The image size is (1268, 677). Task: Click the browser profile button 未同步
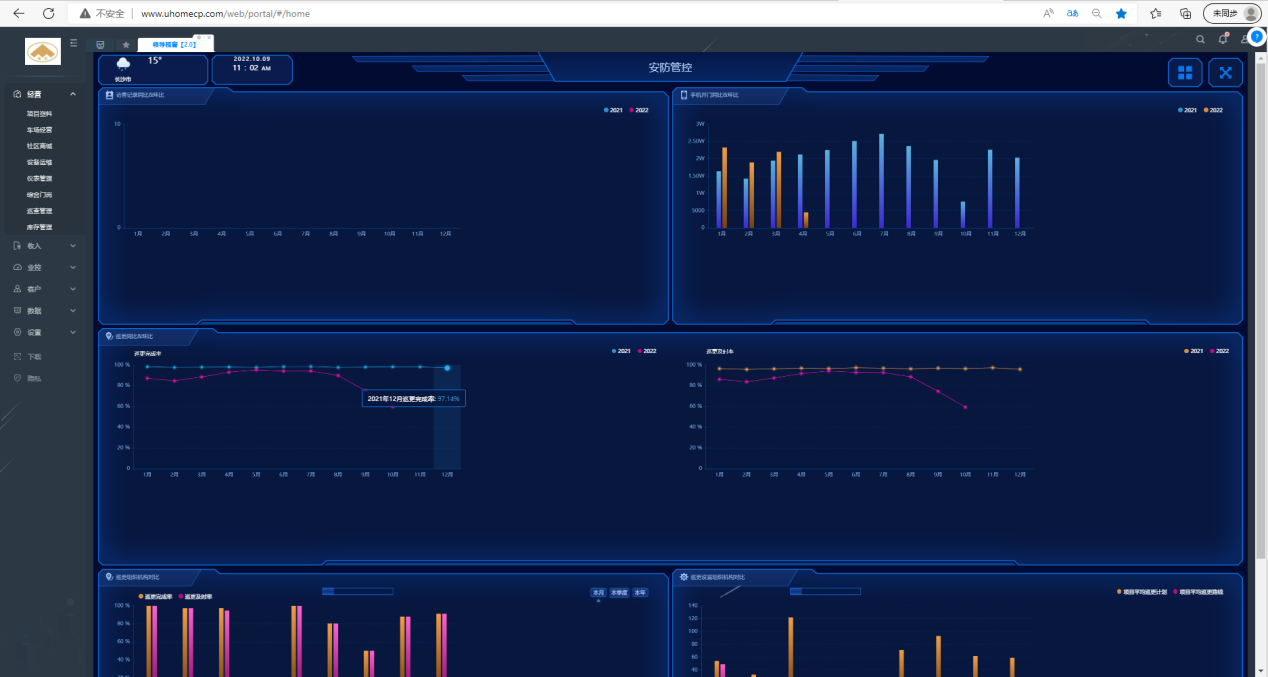coord(1232,14)
